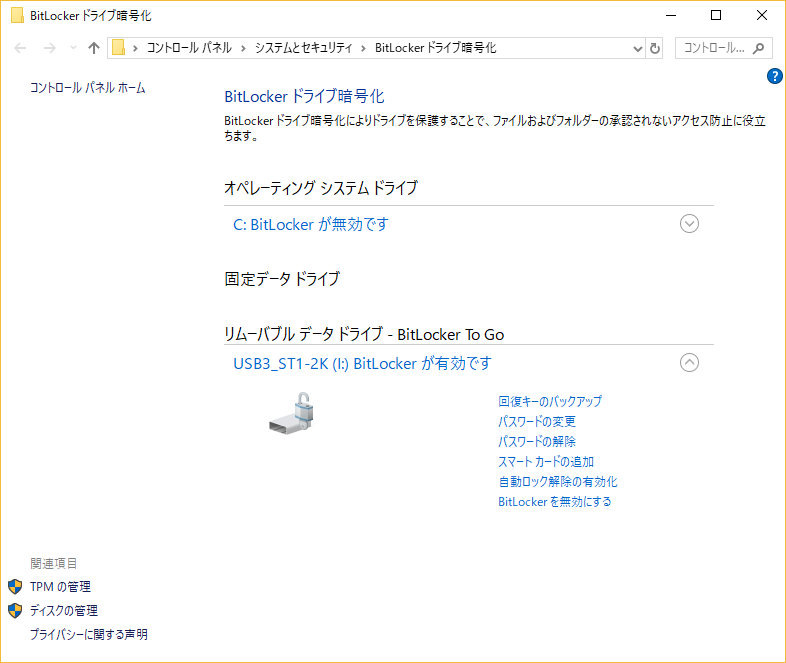Select BitLocker ドライブ暗号化 breadcrumb
The width and height of the screenshot is (786, 663).
click(436, 48)
